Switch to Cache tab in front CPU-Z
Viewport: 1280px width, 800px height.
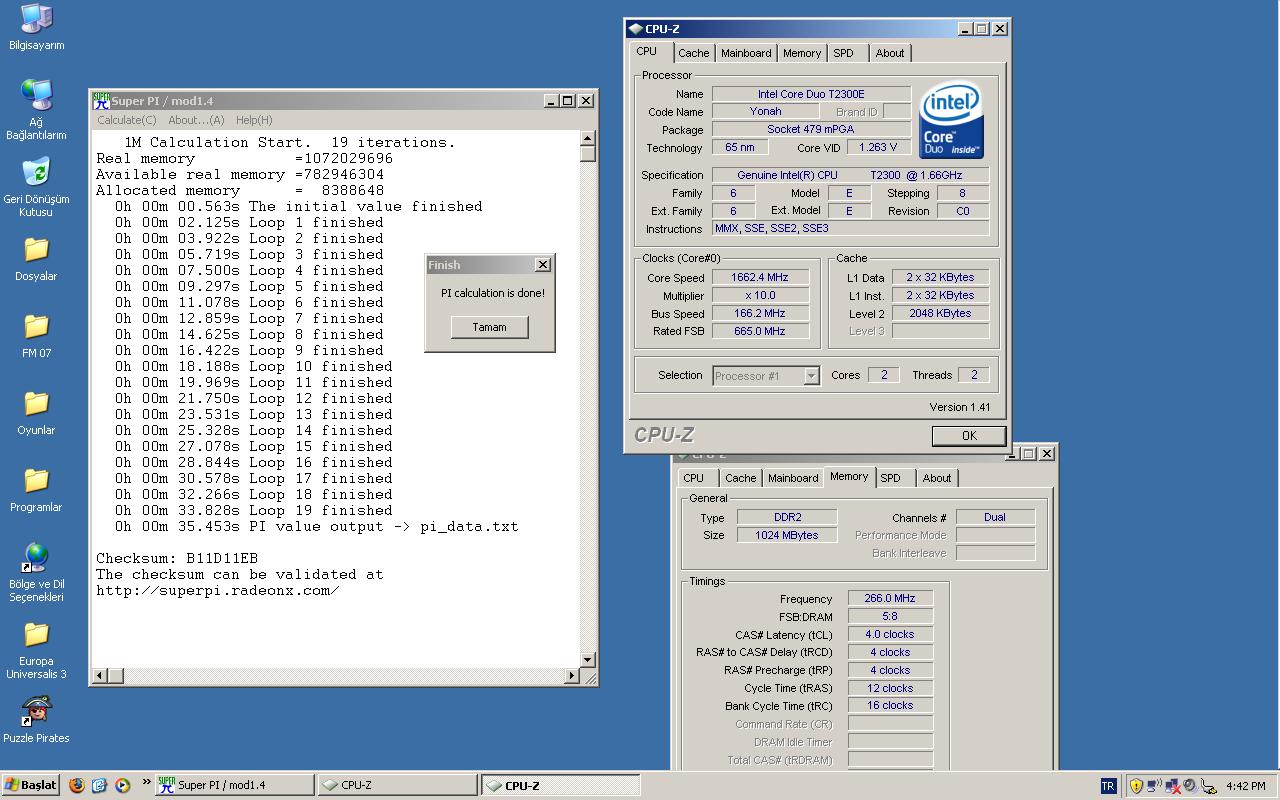click(x=693, y=53)
